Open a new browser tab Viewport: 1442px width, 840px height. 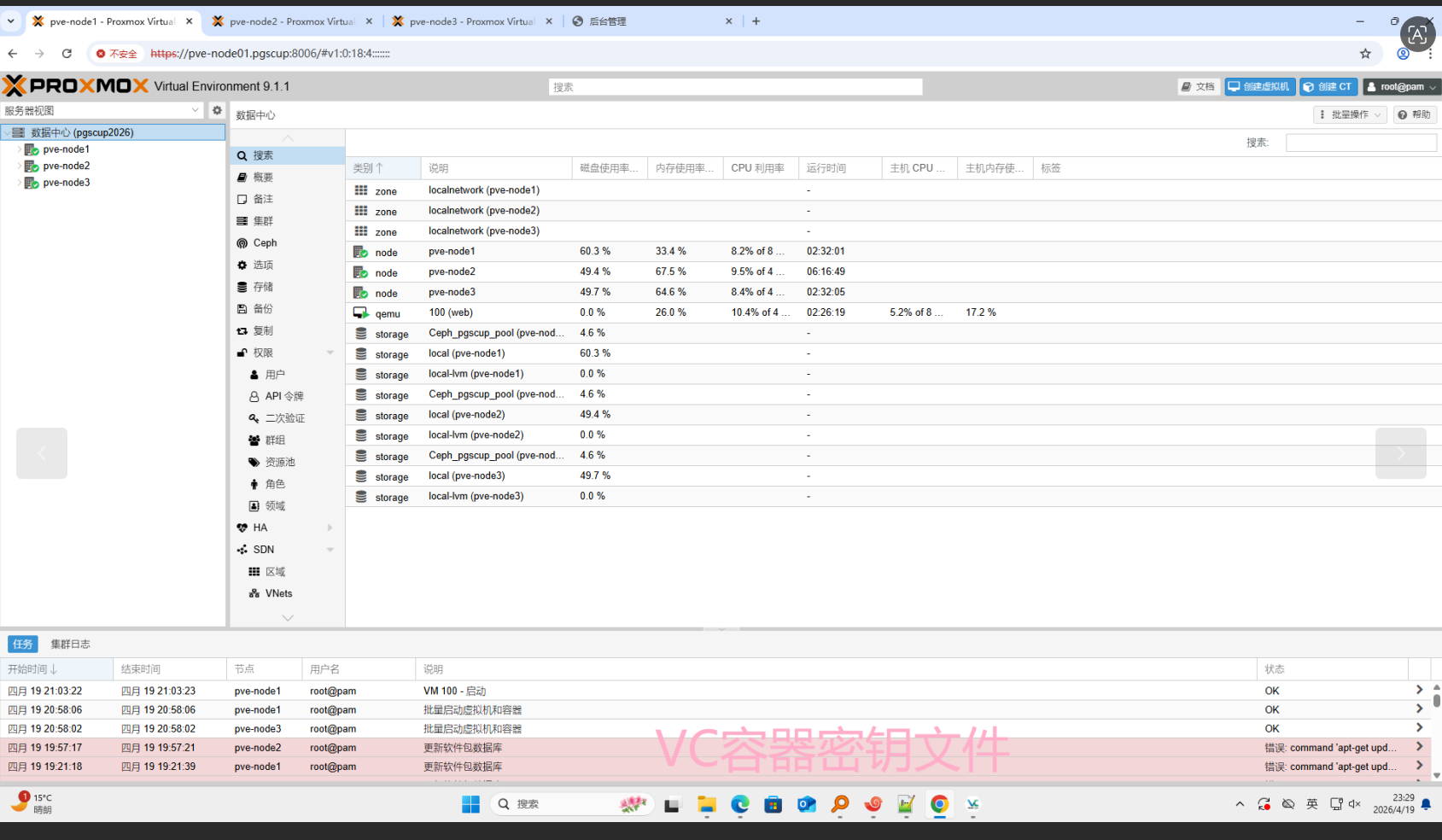(756, 21)
